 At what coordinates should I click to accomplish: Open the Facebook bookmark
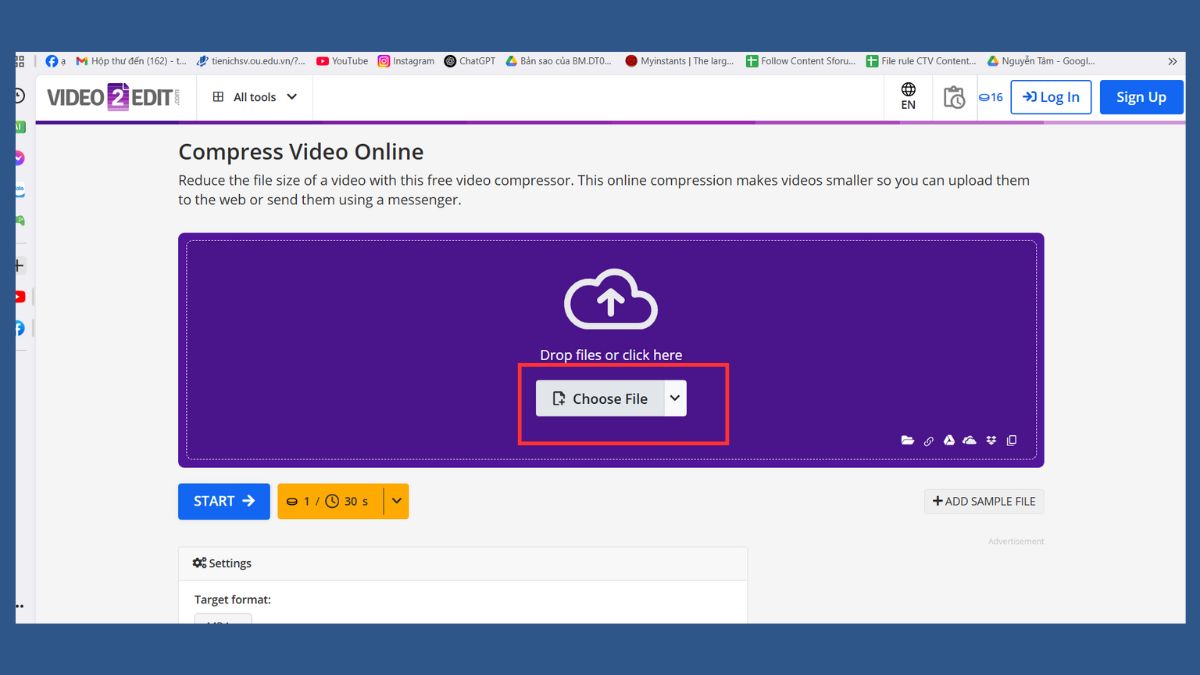[x=56, y=61]
